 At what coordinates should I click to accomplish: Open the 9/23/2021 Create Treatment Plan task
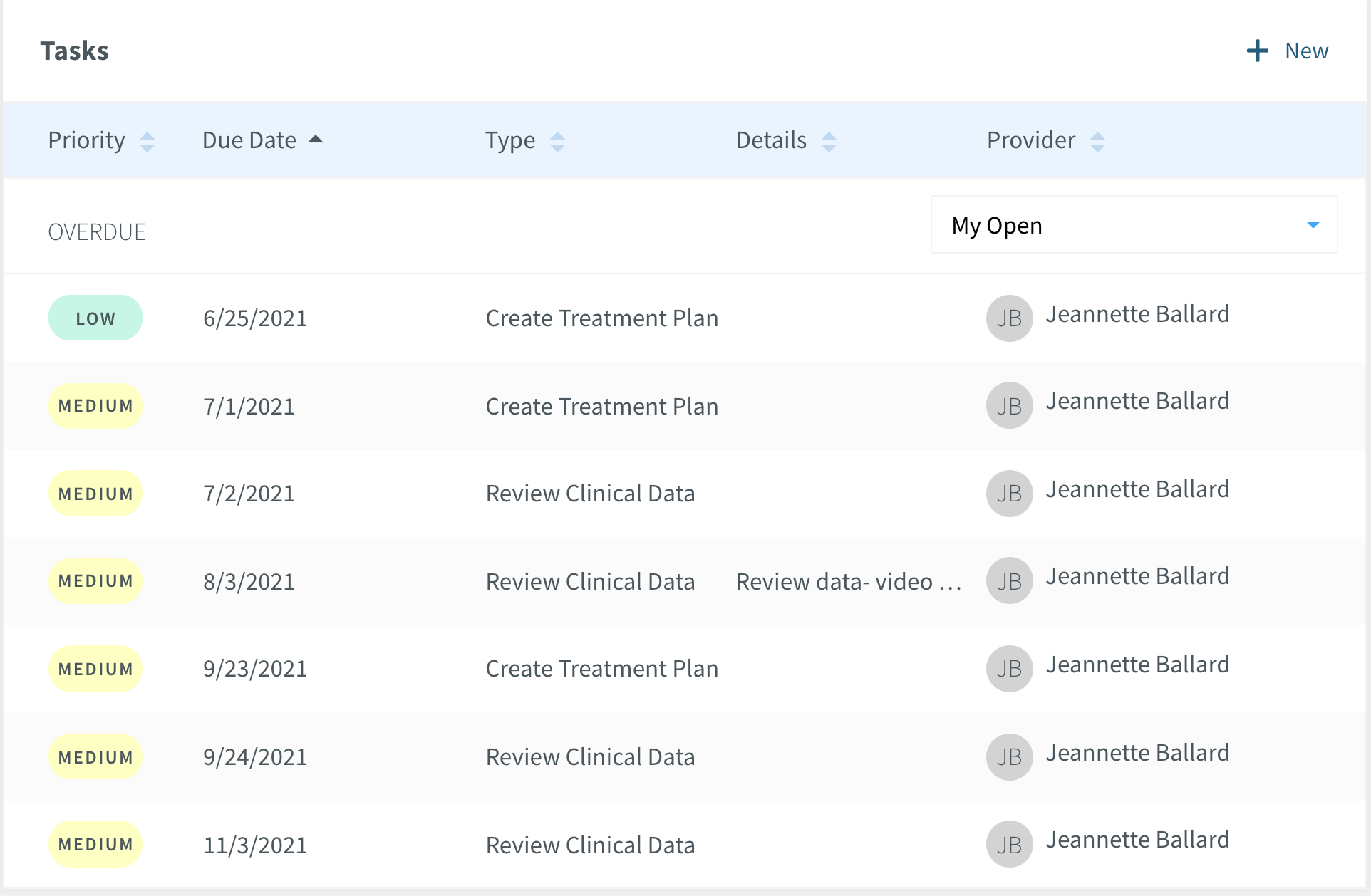pos(601,669)
